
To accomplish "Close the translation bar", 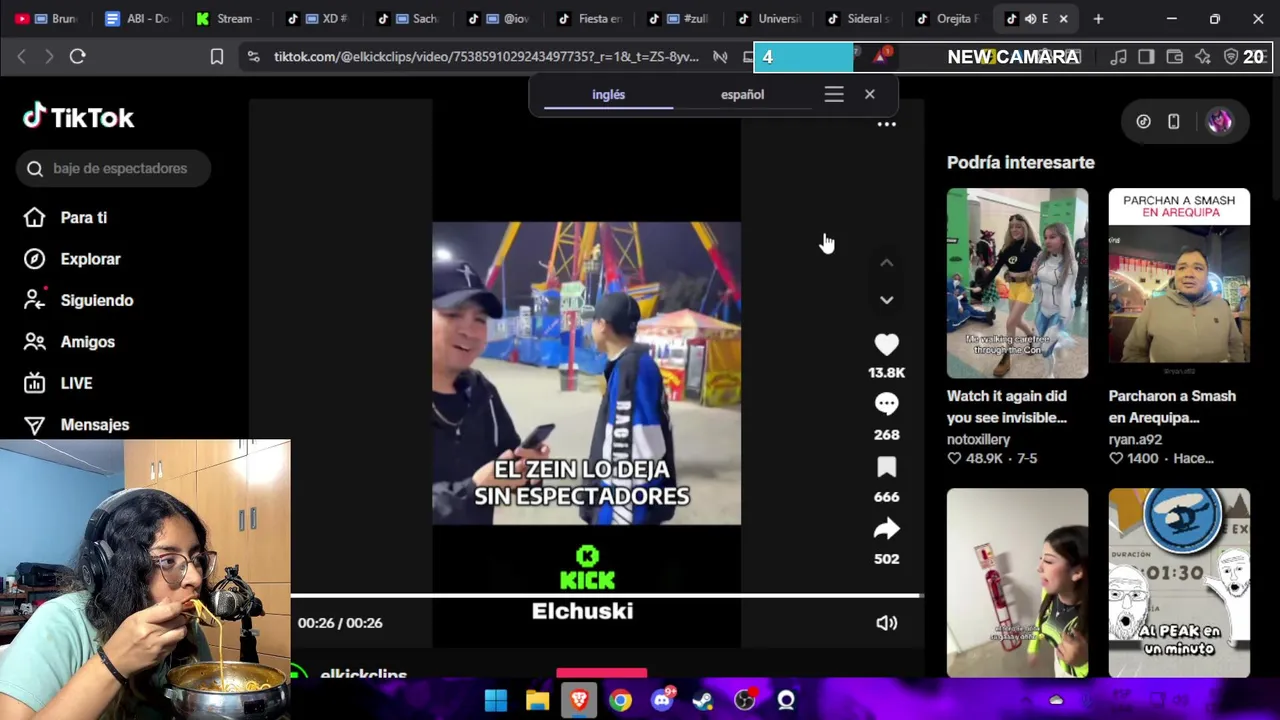I will pos(870,94).
